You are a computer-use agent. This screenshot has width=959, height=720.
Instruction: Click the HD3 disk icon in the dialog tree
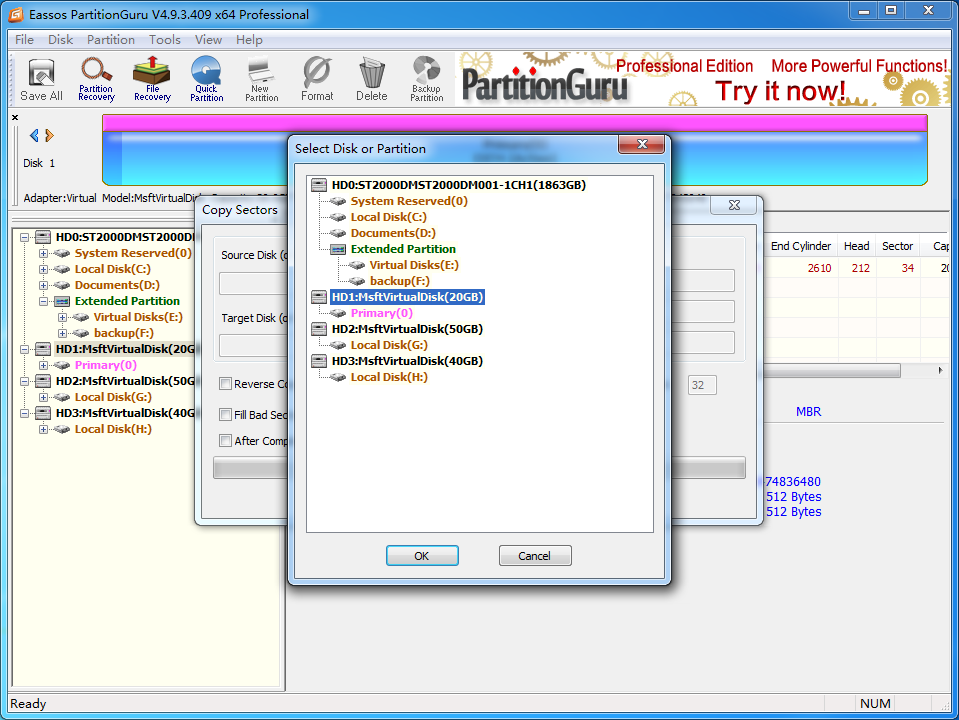[319, 361]
